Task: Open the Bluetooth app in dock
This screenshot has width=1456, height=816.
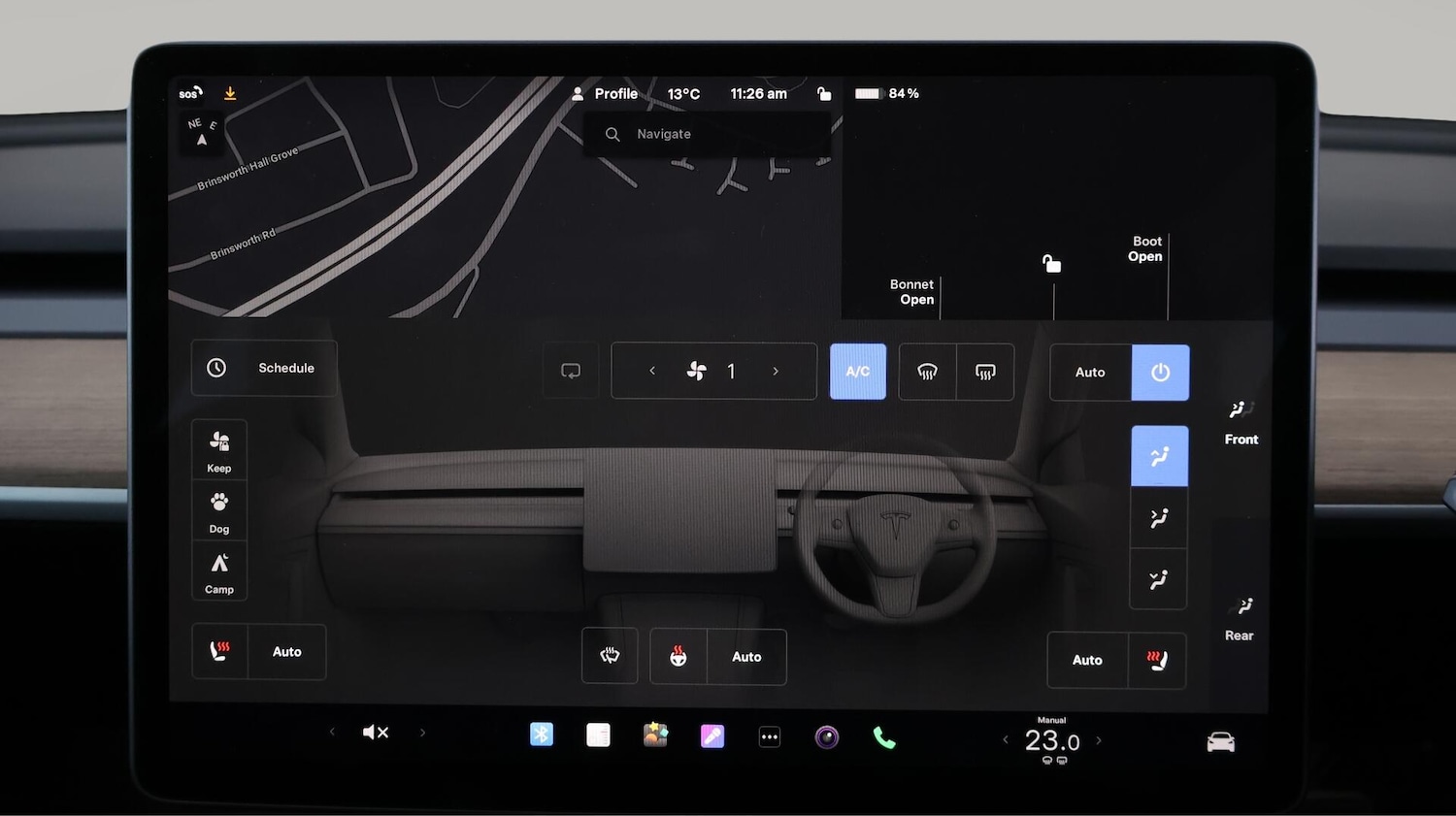Action: 542,735
